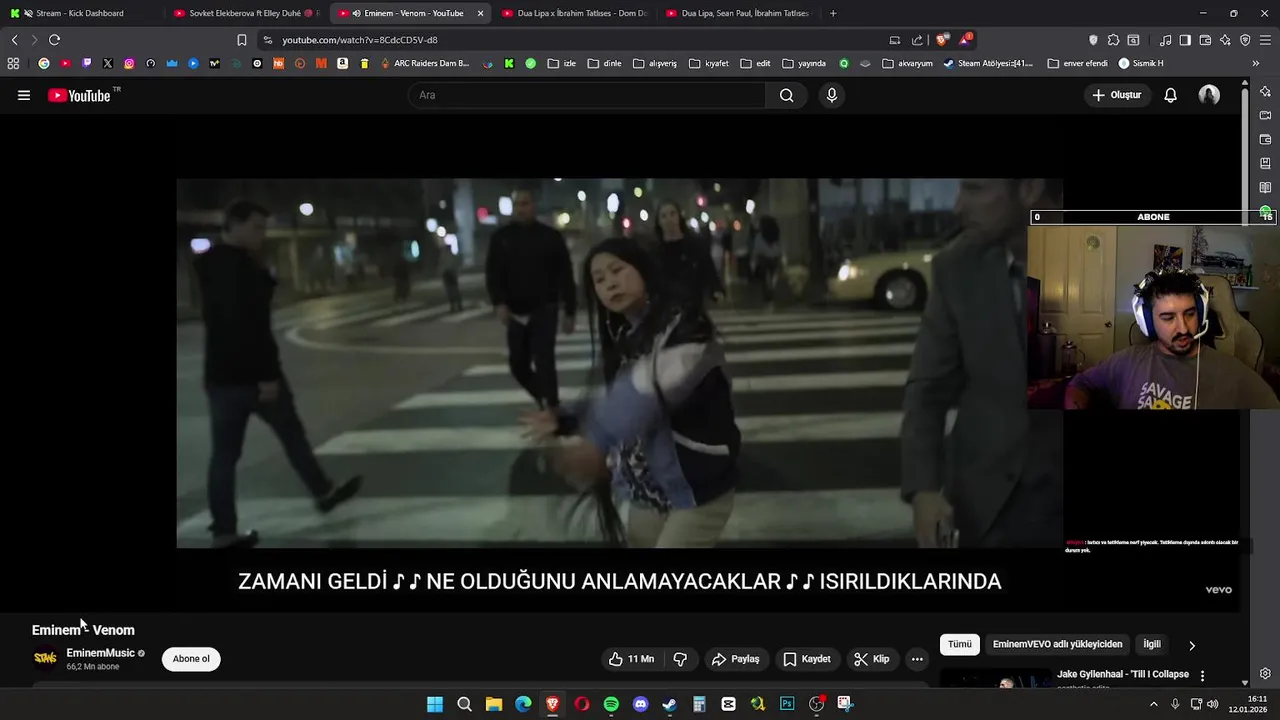Image resolution: width=1280 pixels, height=720 pixels.
Task: Click the Kaydet save button
Action: [807, 659]
